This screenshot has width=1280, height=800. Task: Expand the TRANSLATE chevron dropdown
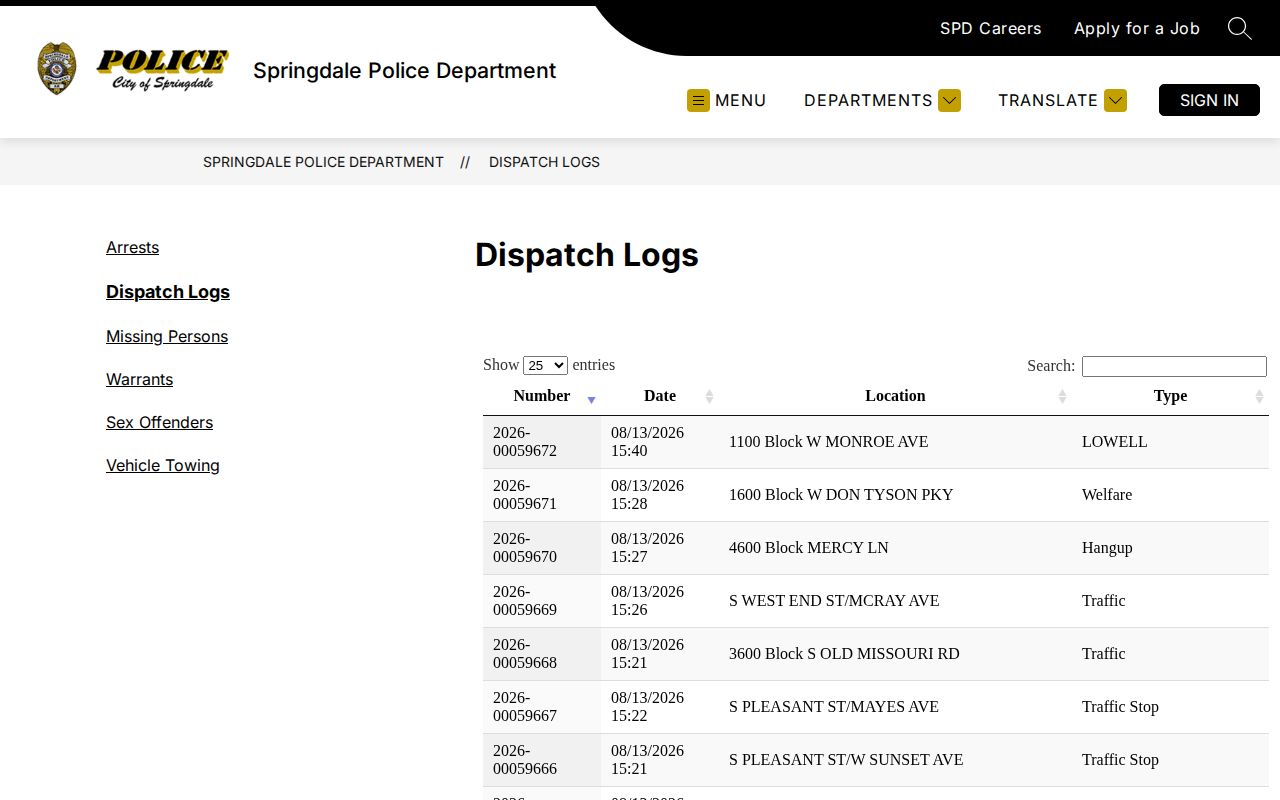1115,100
